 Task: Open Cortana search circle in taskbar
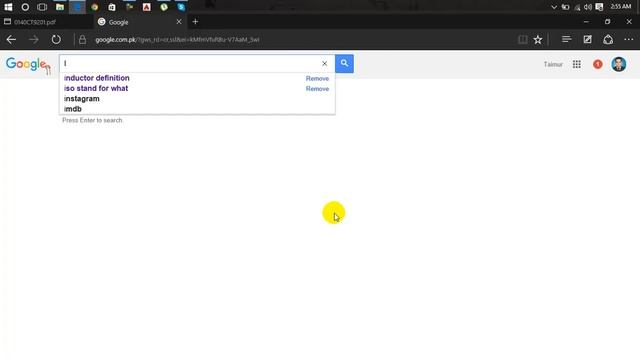tap(25, 7)
